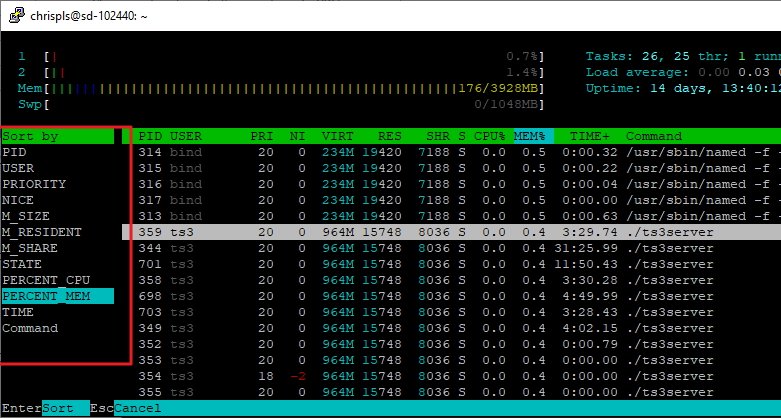
Task: Select USER sort option
Action: click(18, 168)
